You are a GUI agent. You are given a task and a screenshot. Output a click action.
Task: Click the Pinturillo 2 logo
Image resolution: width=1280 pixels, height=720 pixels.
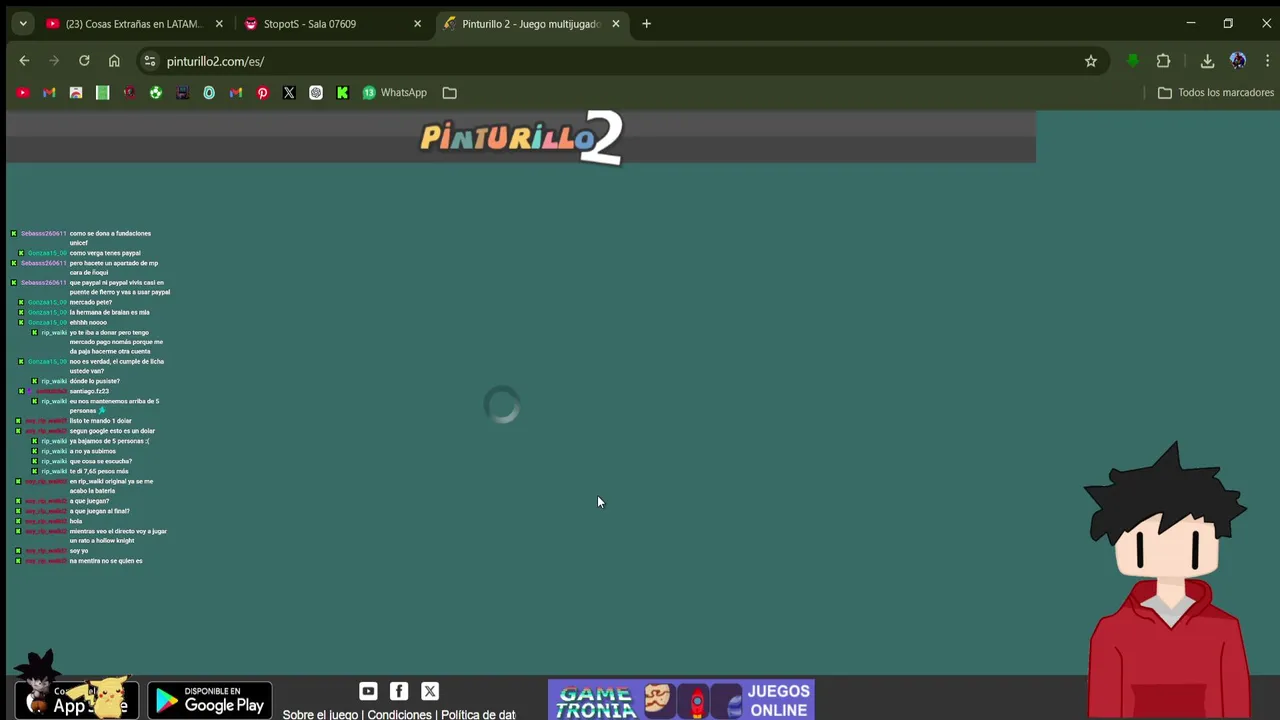pos(521,138)
